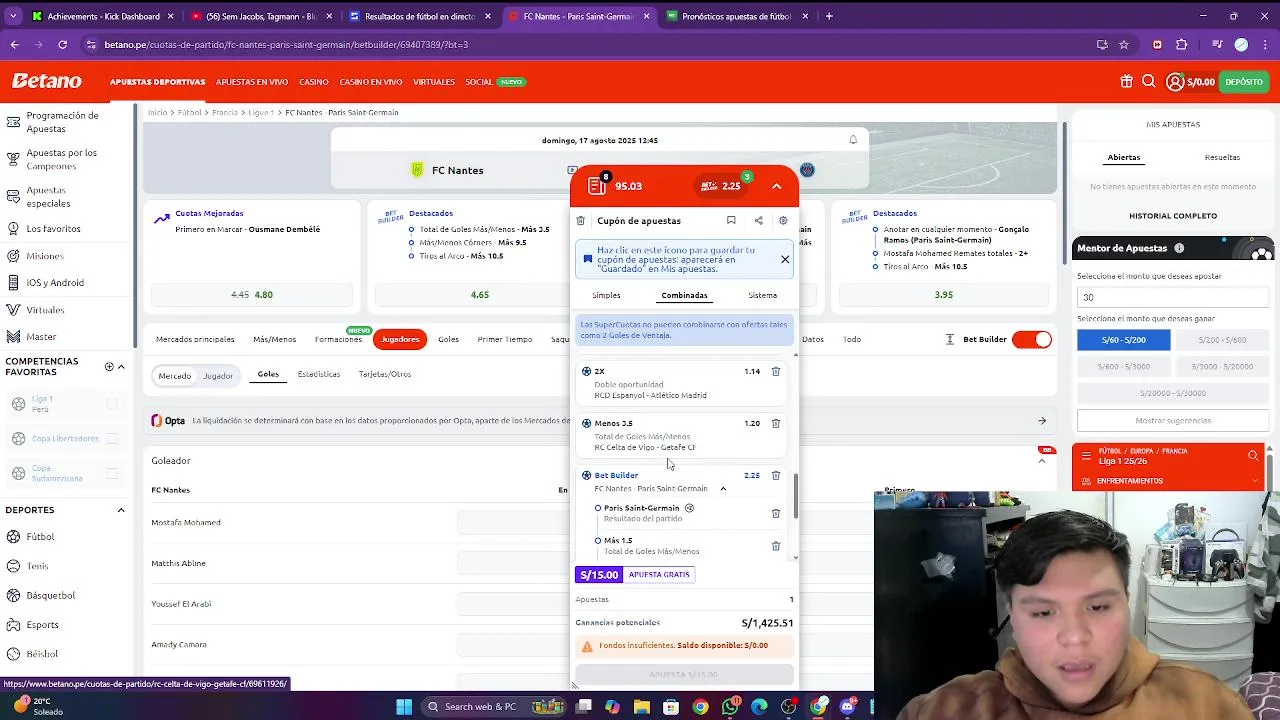This screenshot has width=1280, height=720.
Task: Click the stake amount input showing 30
Action: click(1173, 297)
